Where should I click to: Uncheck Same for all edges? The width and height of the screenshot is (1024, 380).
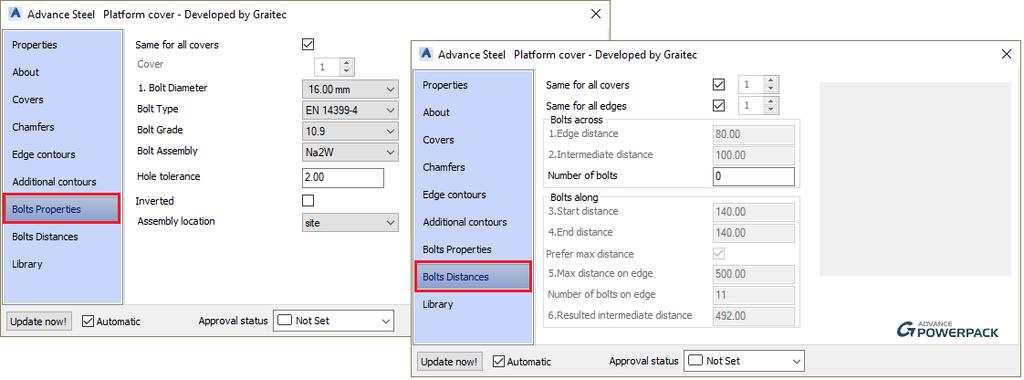(719, 106)
